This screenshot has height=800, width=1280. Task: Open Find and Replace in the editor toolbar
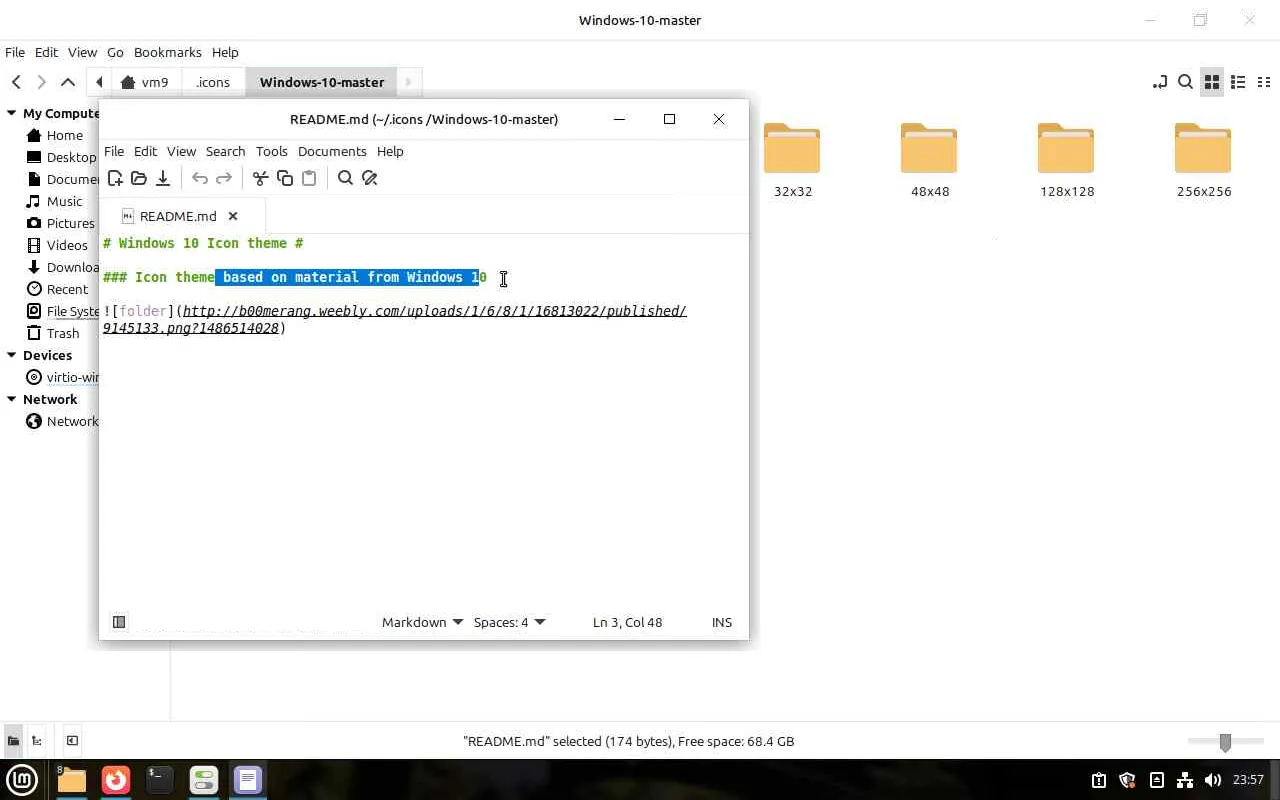[370, 178]
